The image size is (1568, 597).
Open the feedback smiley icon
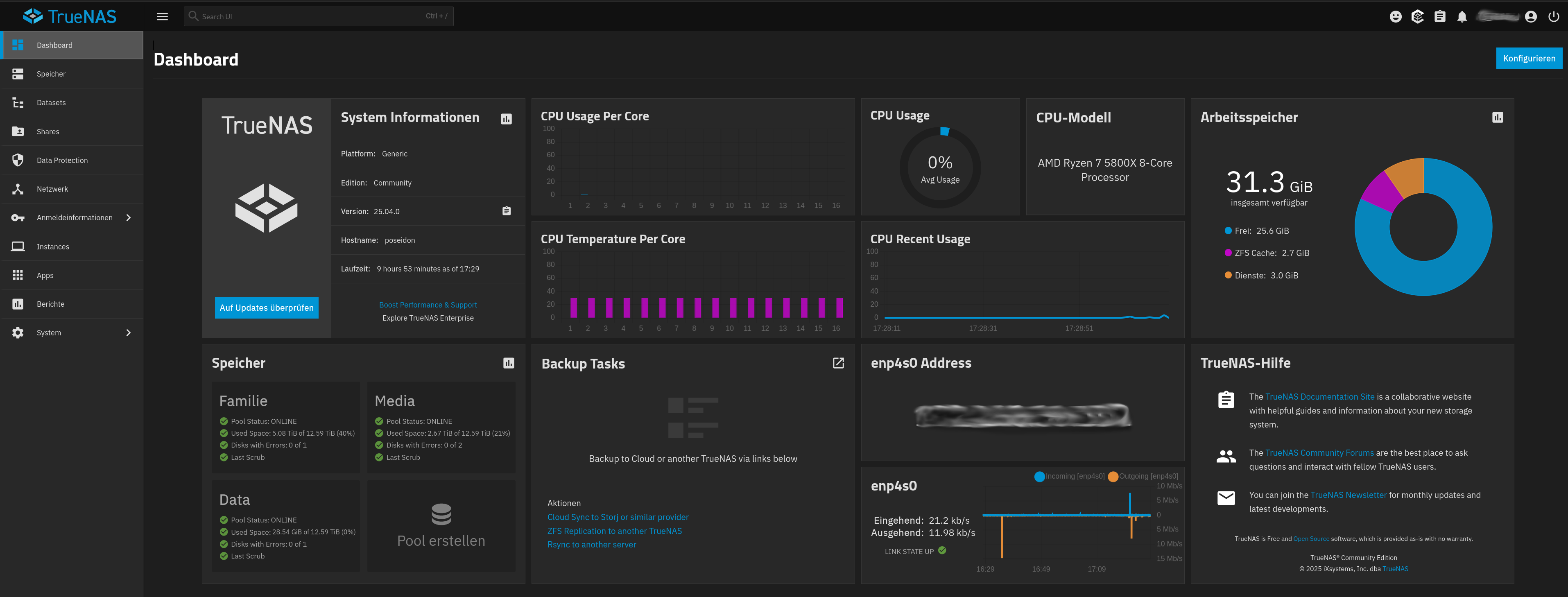pos(1396,16)
